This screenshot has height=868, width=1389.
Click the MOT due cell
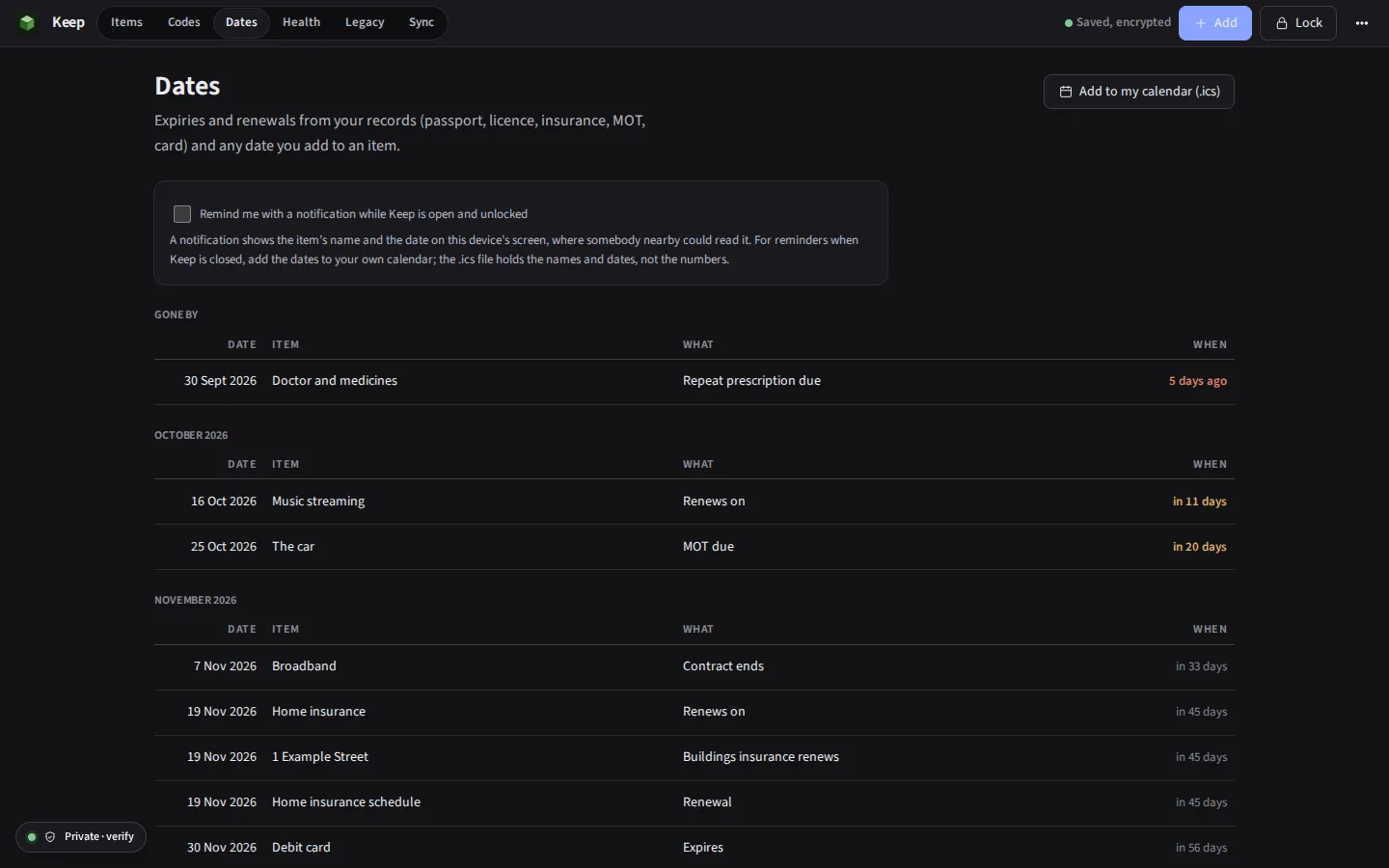point(708,547)
